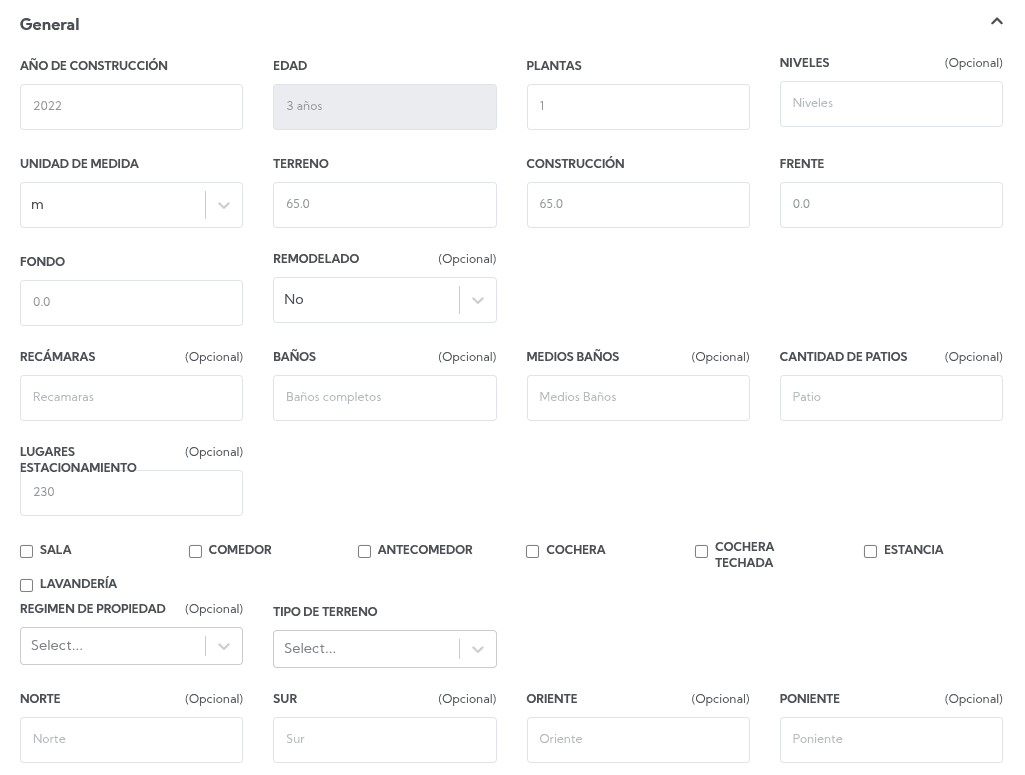Click the Lugares Estacionamiento input

[x=131, y=493]
